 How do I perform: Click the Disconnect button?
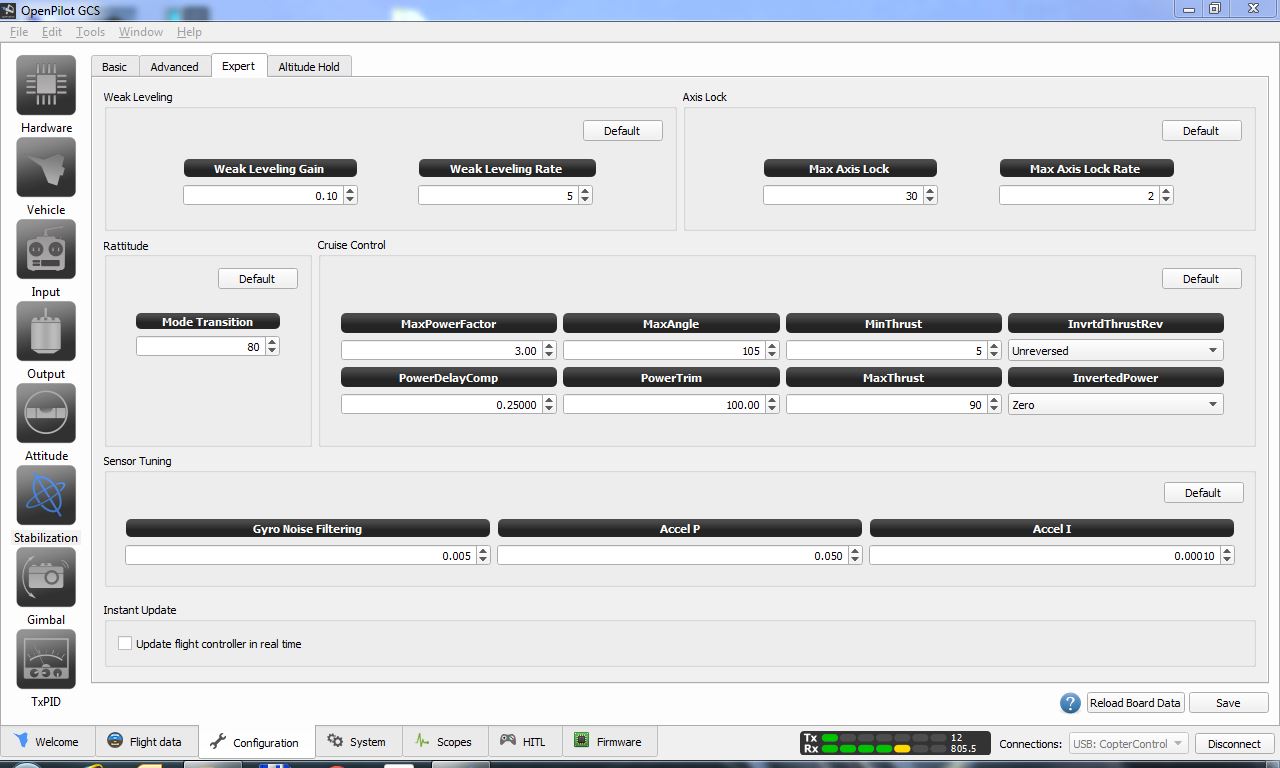tap(1234, 744)
